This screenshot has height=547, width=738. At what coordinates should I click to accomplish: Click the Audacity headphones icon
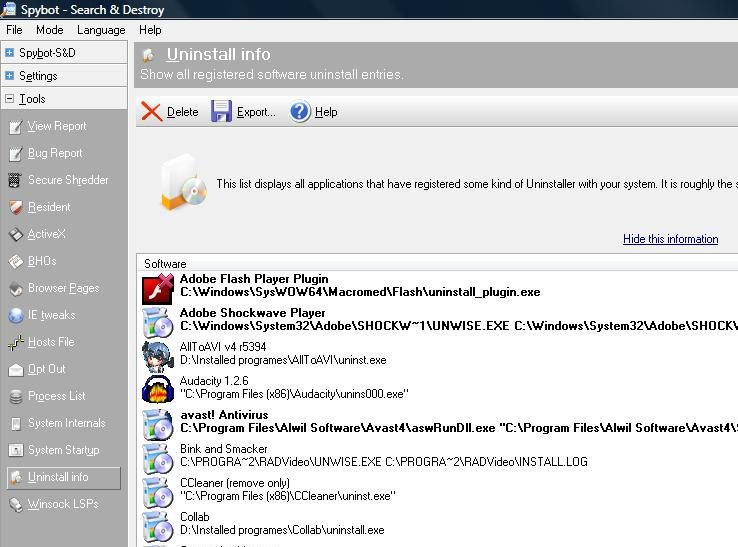[x=158, y=390]
